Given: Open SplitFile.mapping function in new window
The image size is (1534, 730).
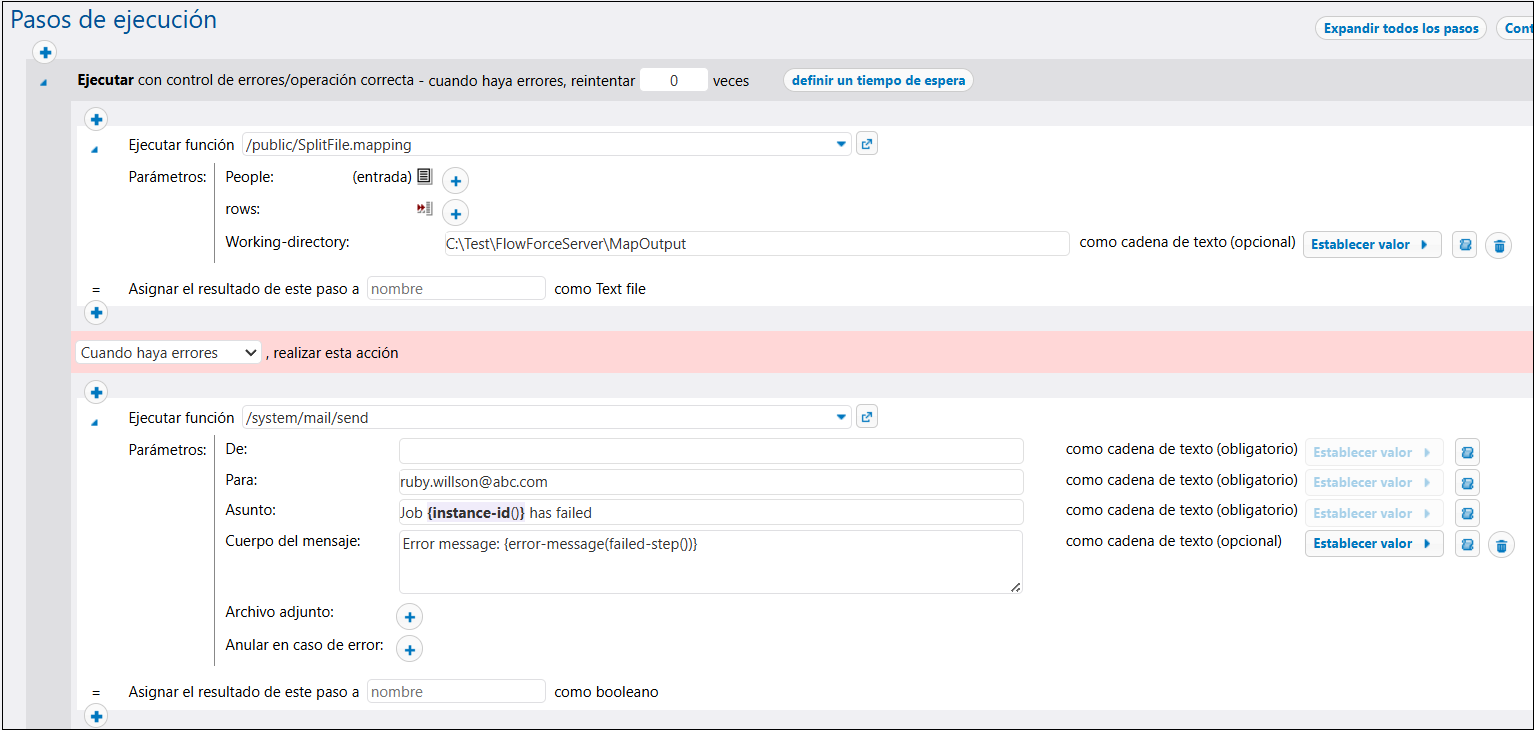Looking at the screenshot, I should click(x=867, y=144).
